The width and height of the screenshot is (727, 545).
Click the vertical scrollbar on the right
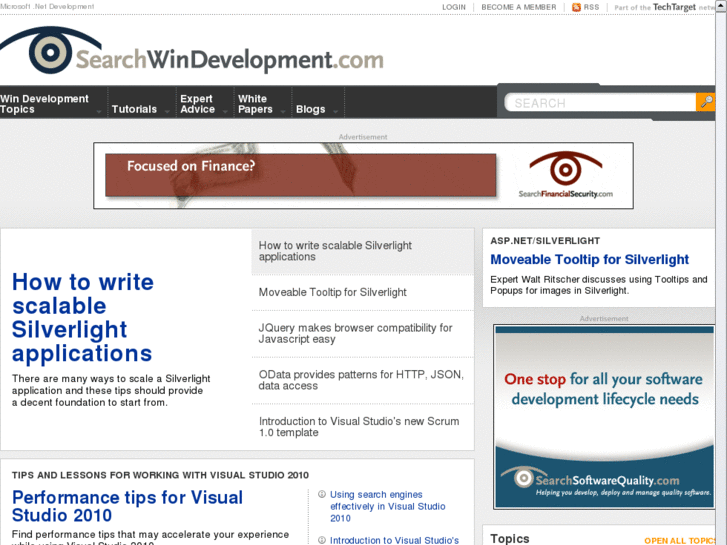point(721,272)
